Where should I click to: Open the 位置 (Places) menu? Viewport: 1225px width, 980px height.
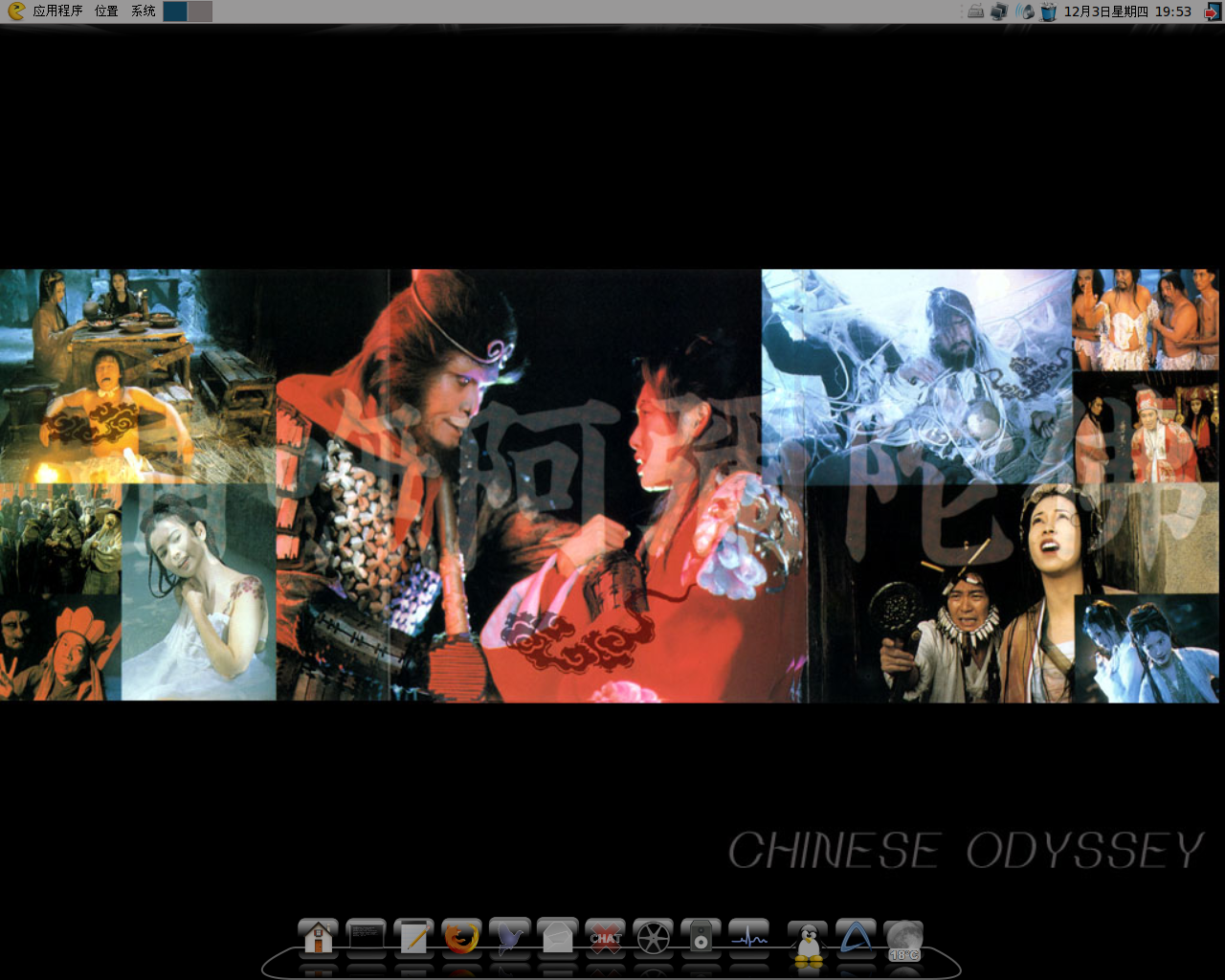[106, 11]
